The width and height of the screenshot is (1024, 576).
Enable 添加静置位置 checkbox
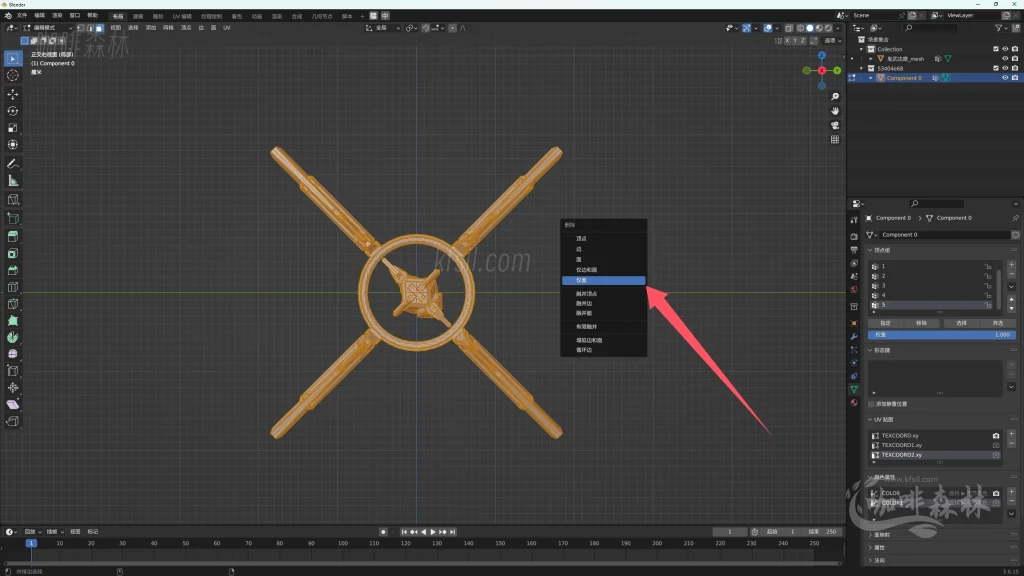(871, 403)
